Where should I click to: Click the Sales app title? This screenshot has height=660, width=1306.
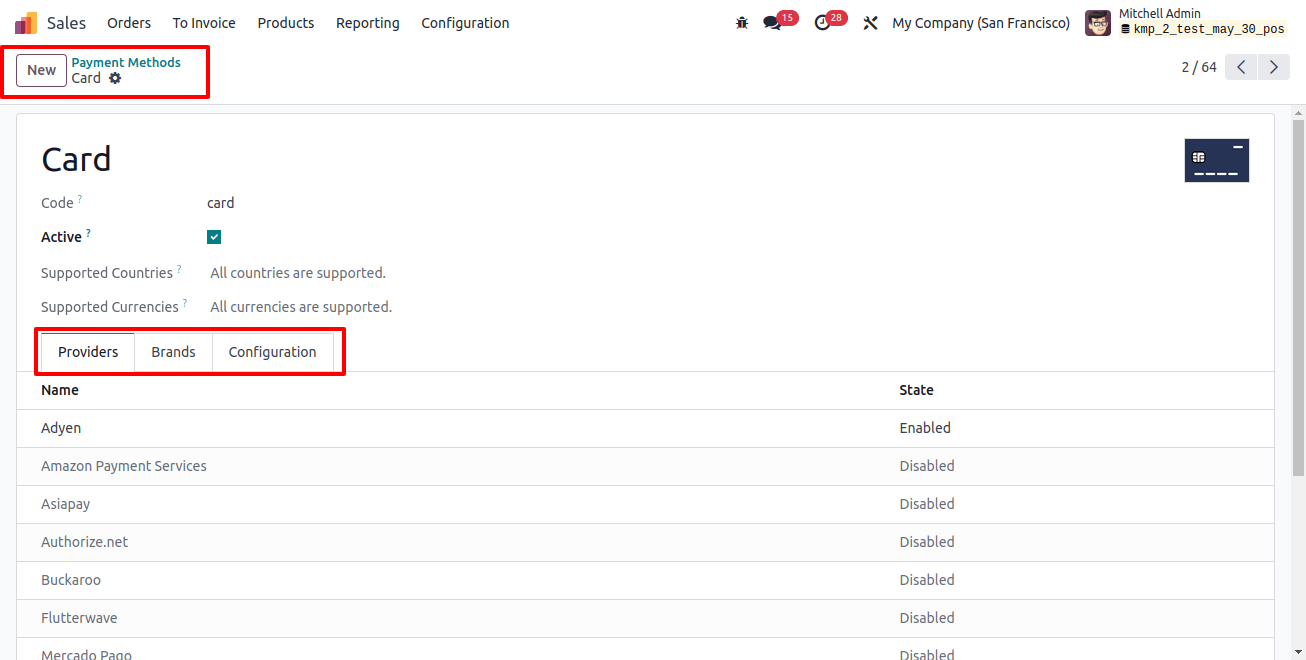click(x=66, y=23)
